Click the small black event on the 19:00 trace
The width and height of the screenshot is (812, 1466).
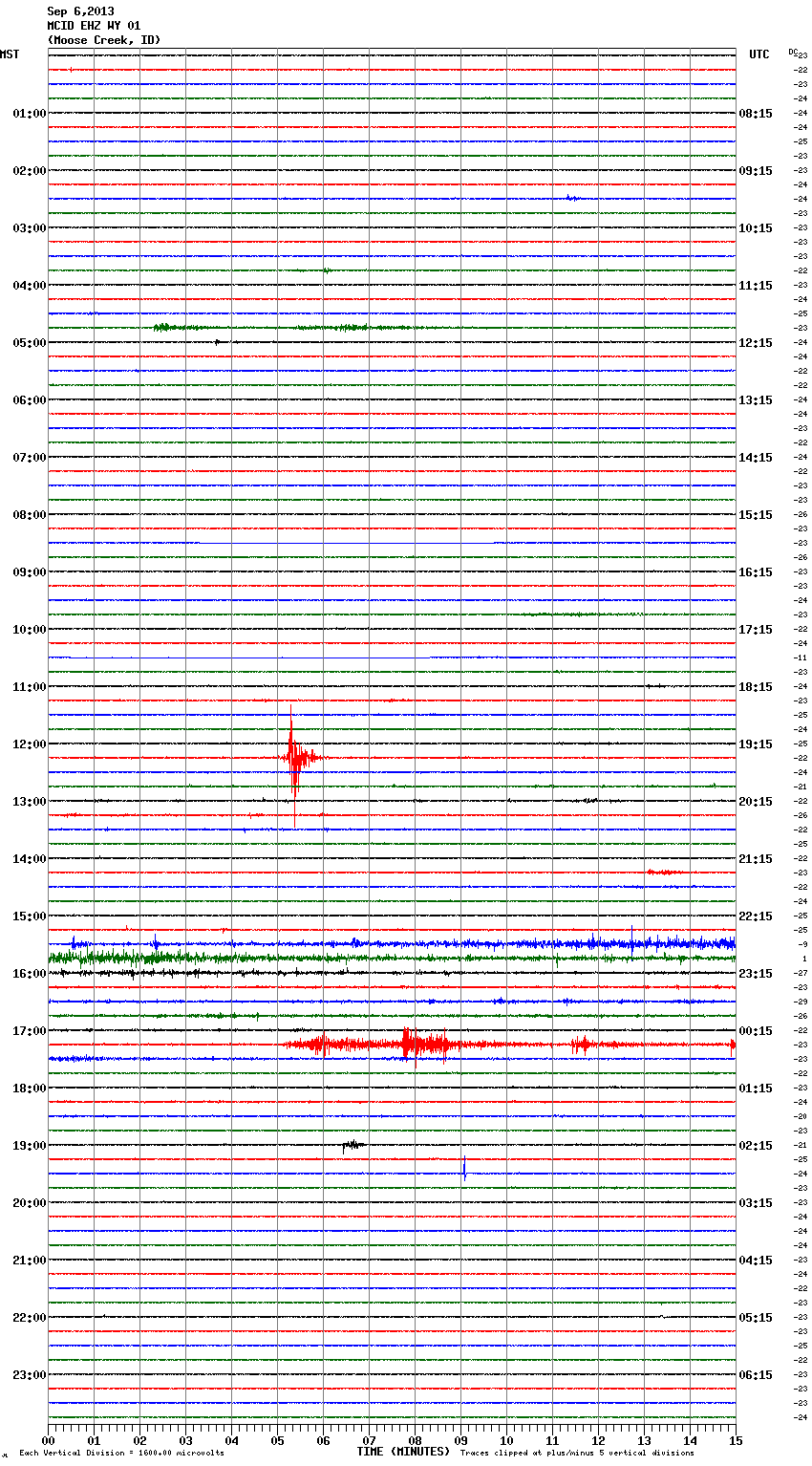click(x=353, y=1145)
